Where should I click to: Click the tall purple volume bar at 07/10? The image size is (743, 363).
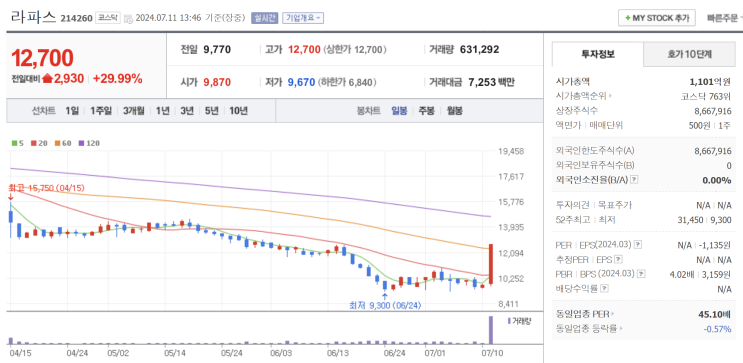coord(491,330)
